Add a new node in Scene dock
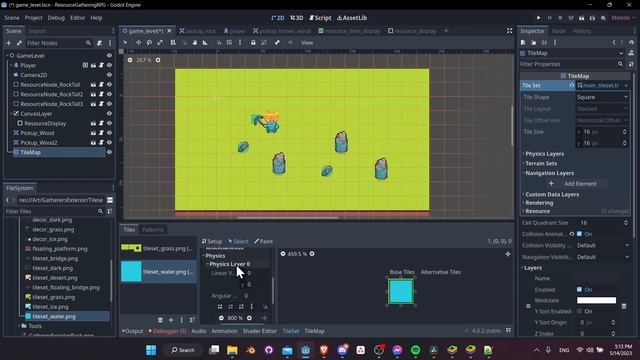This screenshot has height=360, width=640. pos(9,43)
